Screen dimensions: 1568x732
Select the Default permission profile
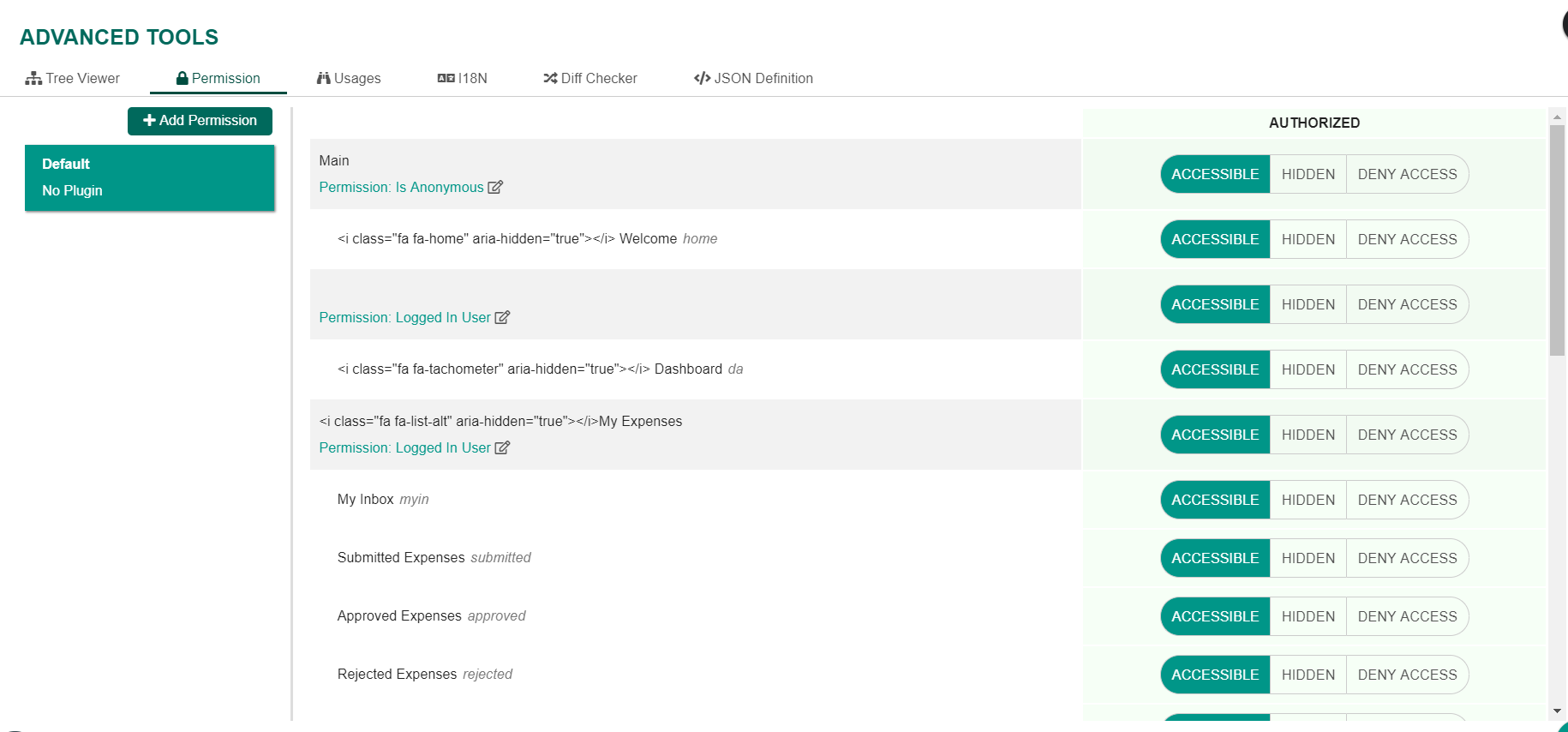(150, 177)
